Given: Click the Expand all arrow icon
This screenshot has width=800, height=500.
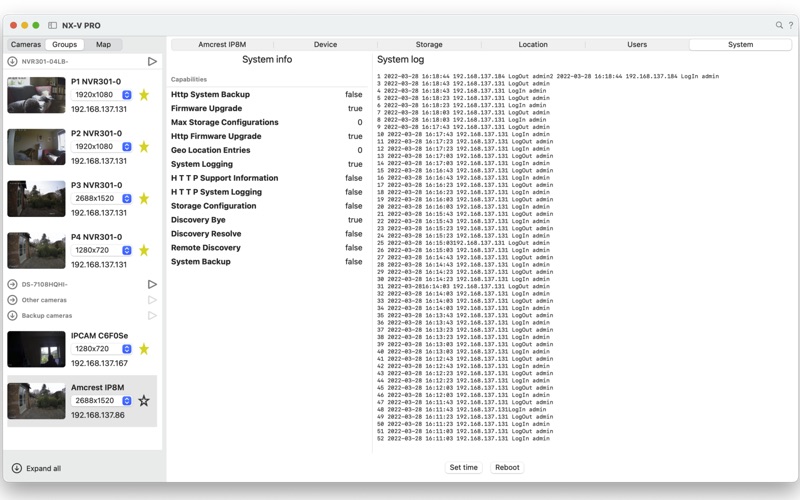Looking at the screenshot, I should tap(16, 468).
